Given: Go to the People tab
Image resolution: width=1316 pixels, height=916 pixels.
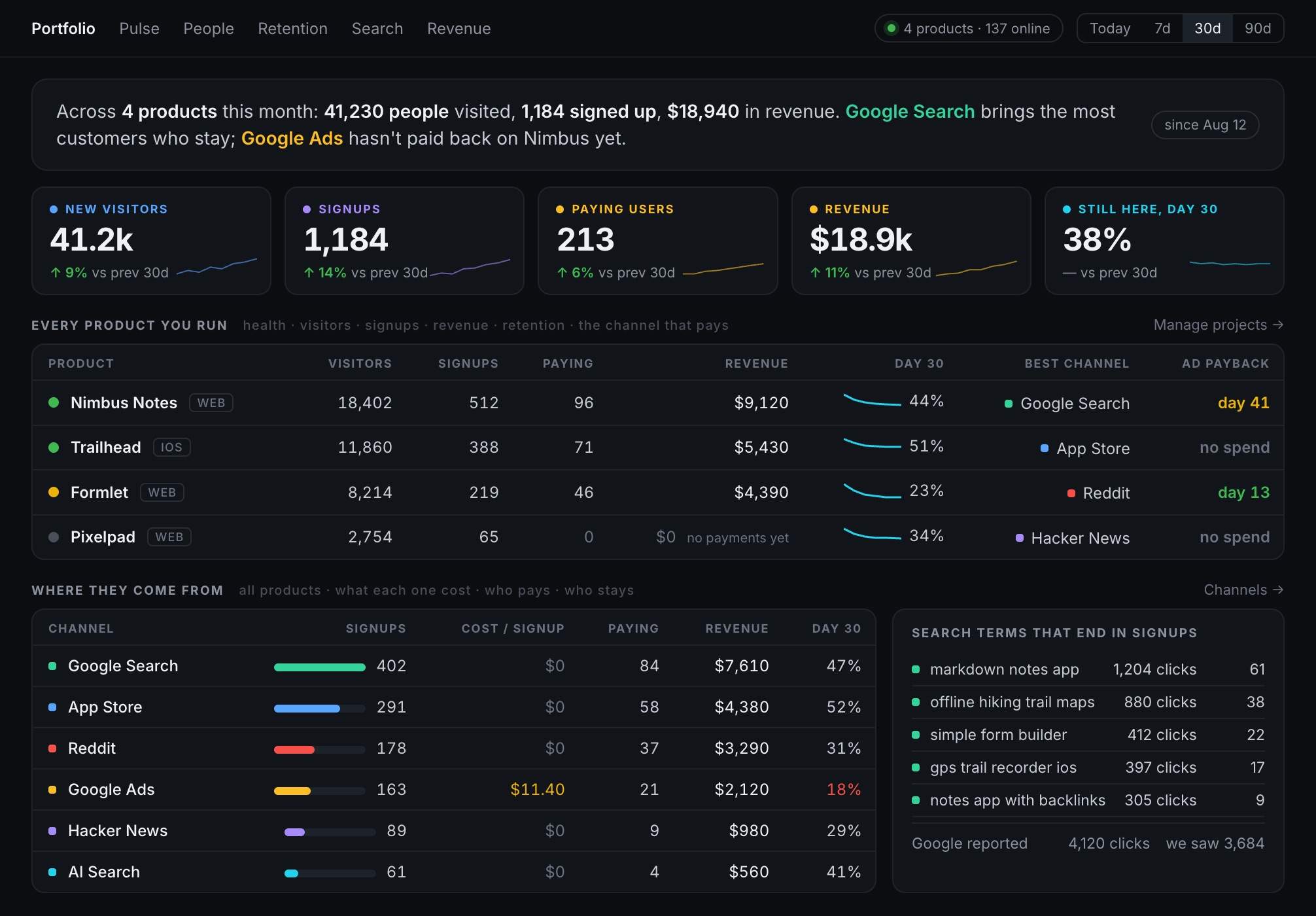Looking at the screenshot, I should click(209, 29).
